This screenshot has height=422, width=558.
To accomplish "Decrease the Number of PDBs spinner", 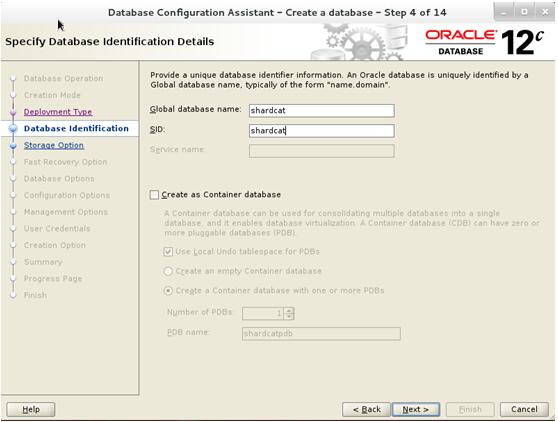I will [x=289, y=316].
